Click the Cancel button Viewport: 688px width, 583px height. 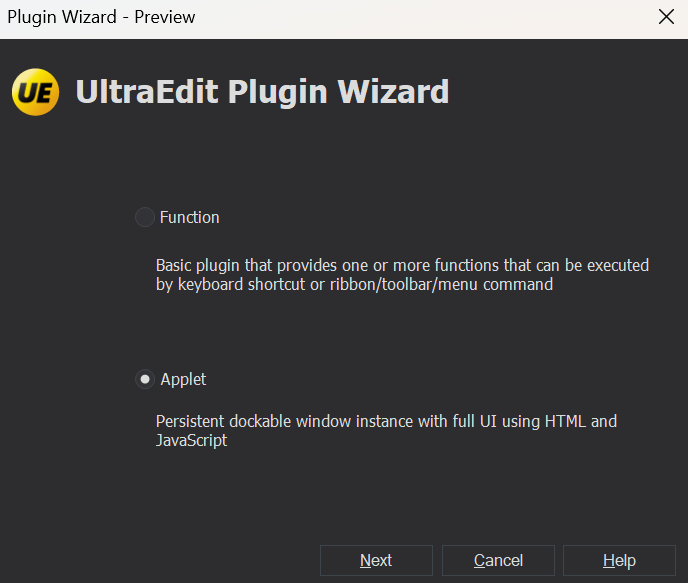tap(498, 560)
